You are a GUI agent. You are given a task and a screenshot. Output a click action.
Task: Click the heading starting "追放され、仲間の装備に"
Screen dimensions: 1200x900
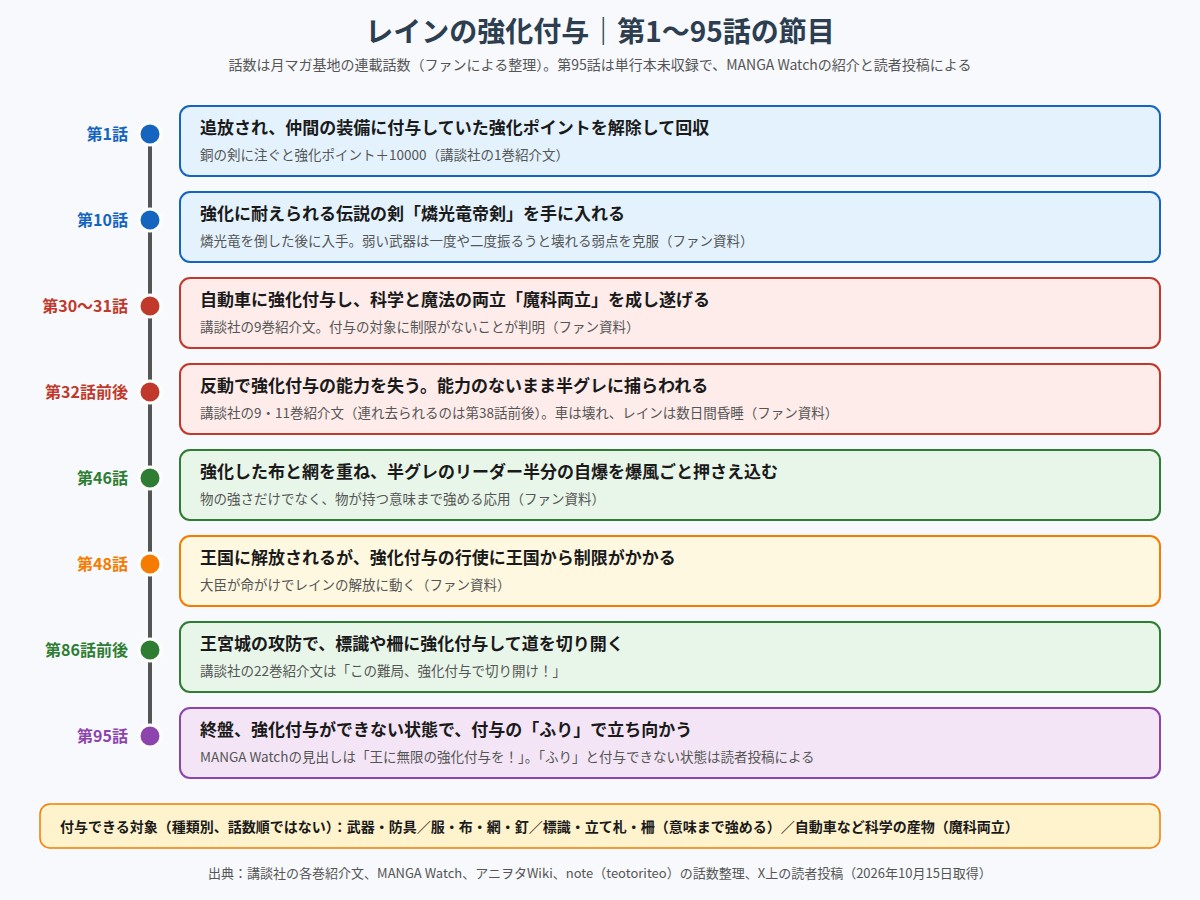click(455, 128)
